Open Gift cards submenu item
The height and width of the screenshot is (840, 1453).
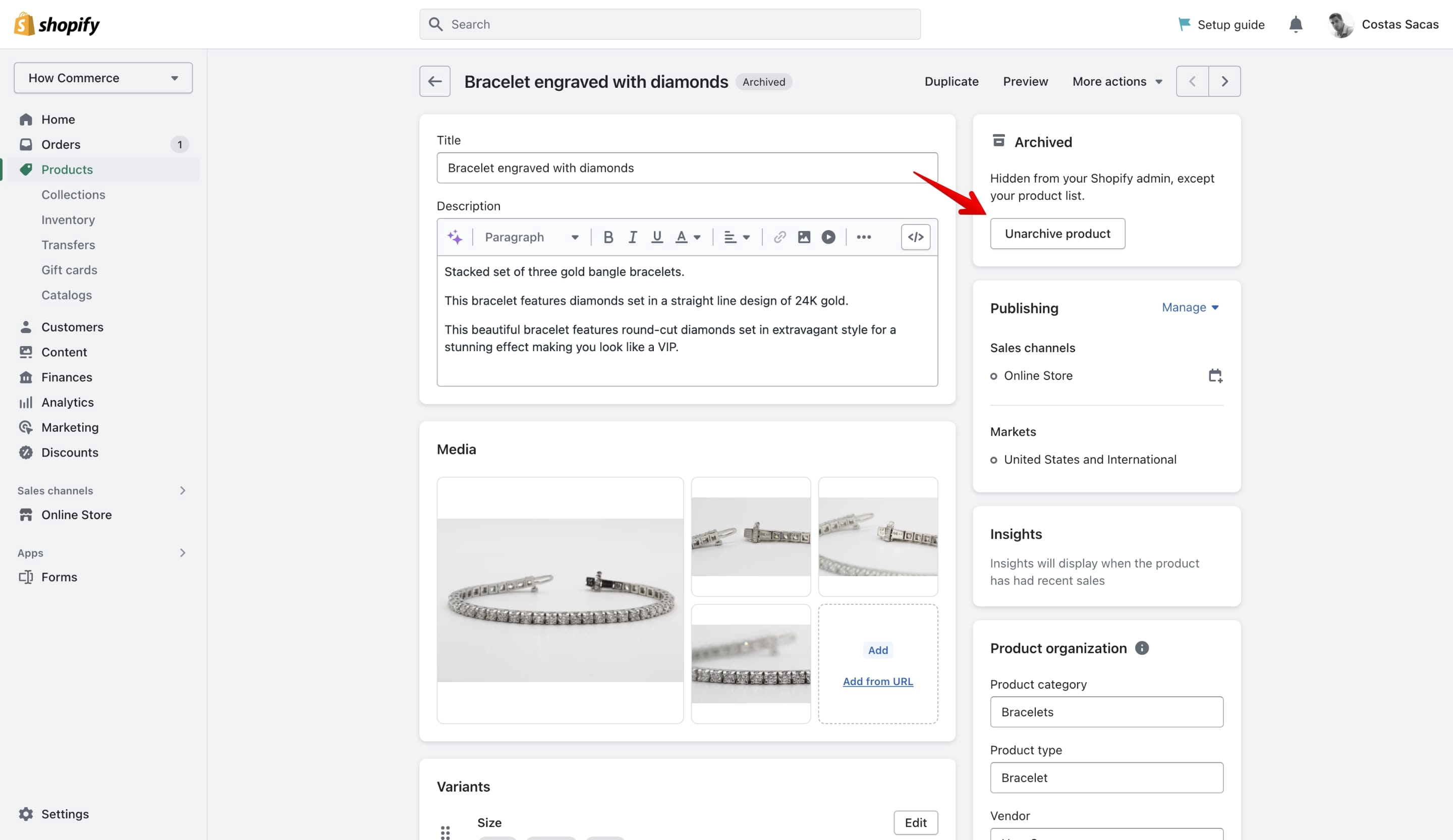pyautogui.click(x=69, y=270)
